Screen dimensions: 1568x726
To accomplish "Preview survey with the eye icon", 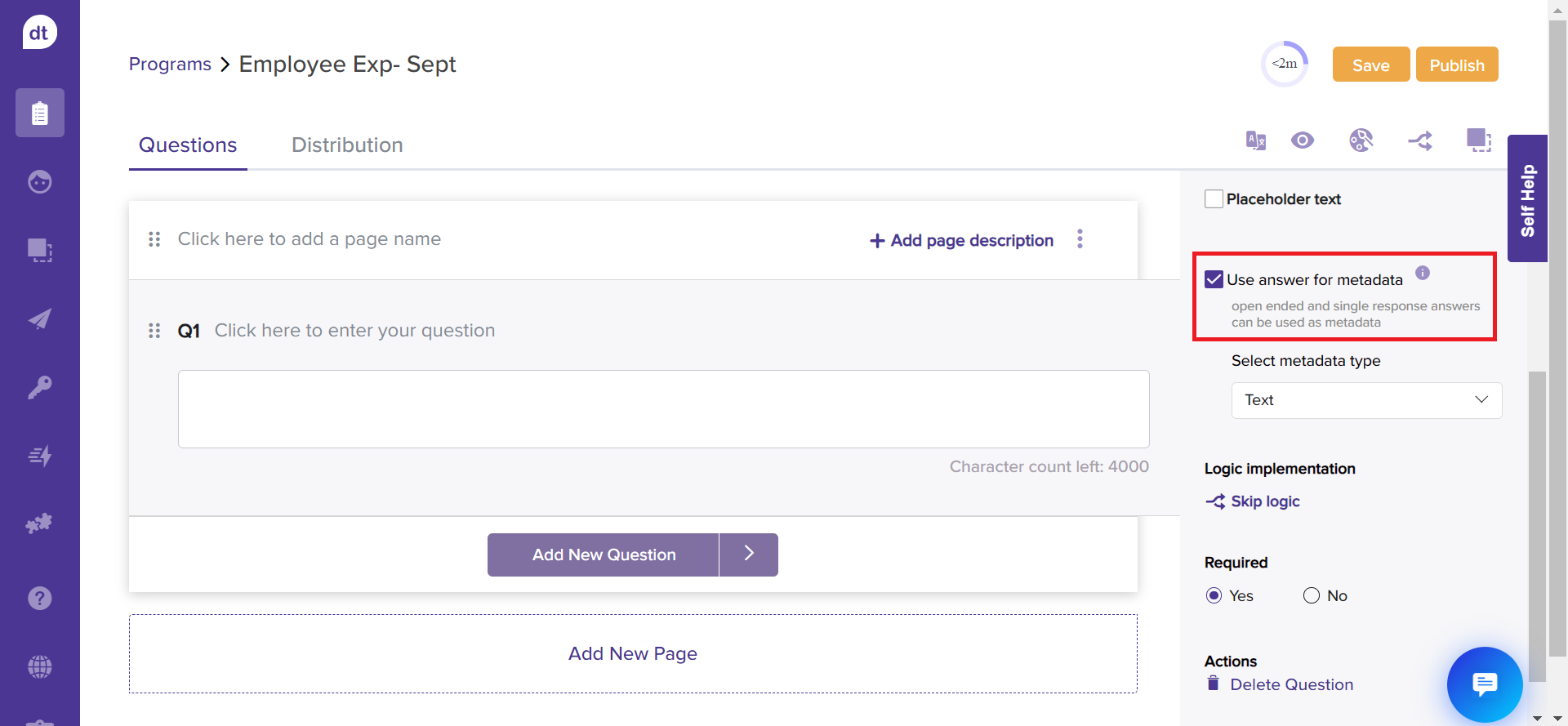I will click(x=1303, y=140).
